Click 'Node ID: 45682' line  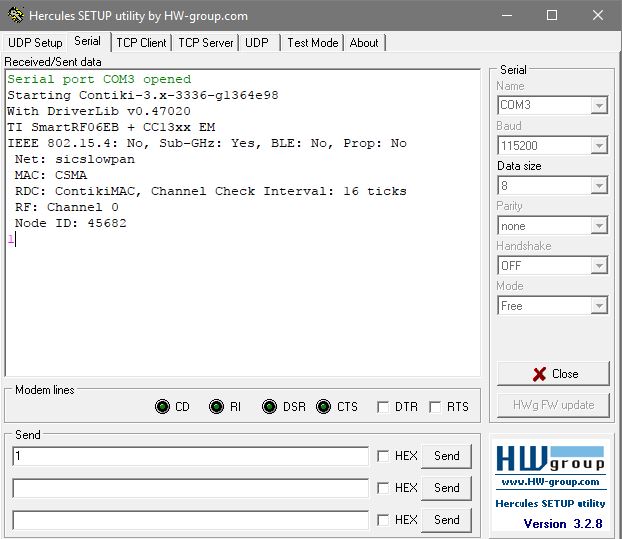71,223
